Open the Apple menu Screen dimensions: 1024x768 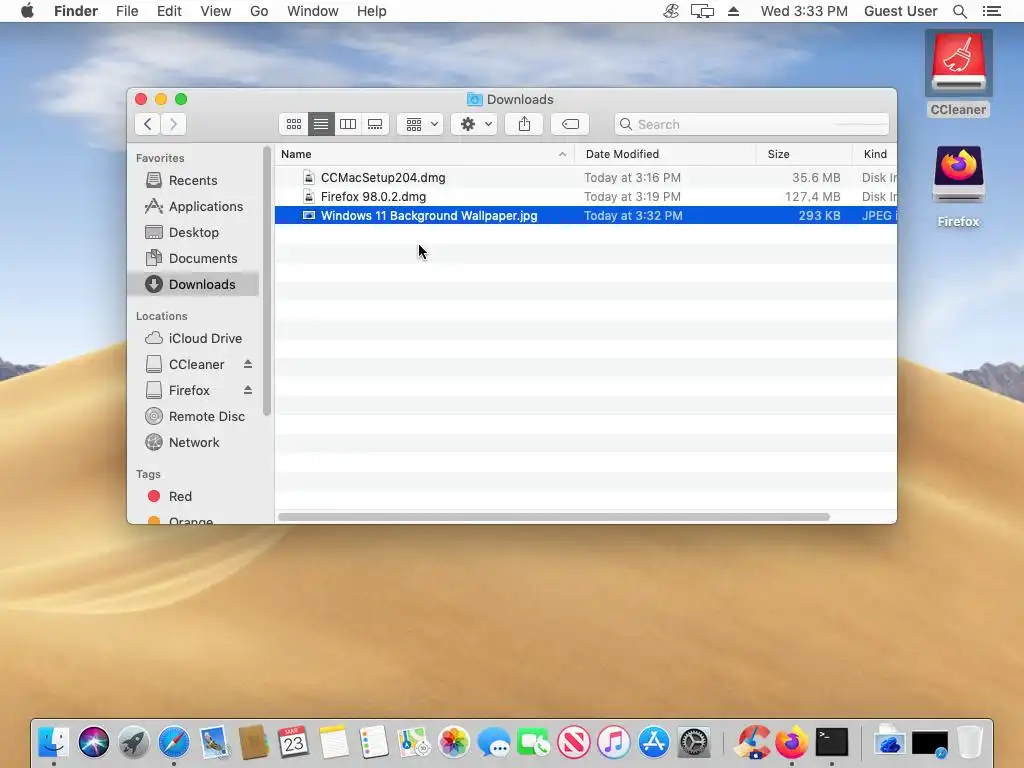point(27,11)
